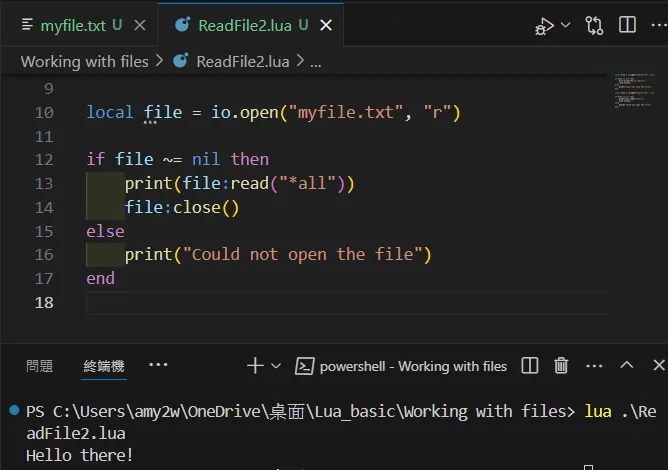Click the "Could not open the file" string
The image size is (668, 470).
pyautogui.click(x=303, y=254)
